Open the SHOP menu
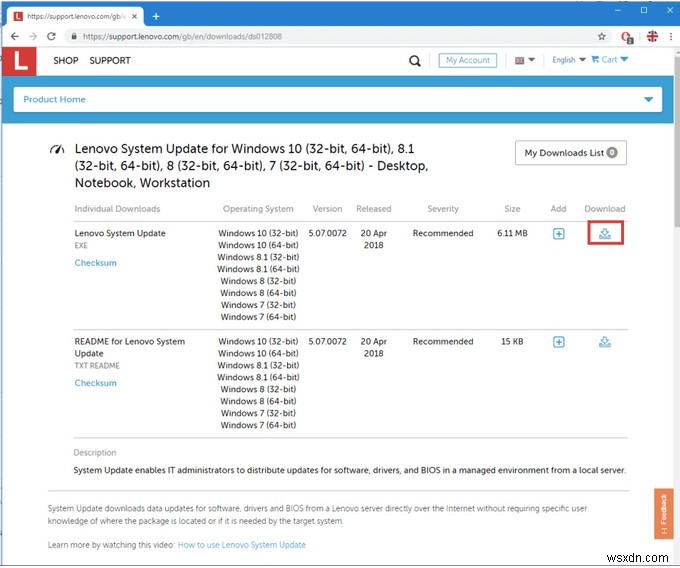This screenshot has width=680, height=568. (66, 61)
